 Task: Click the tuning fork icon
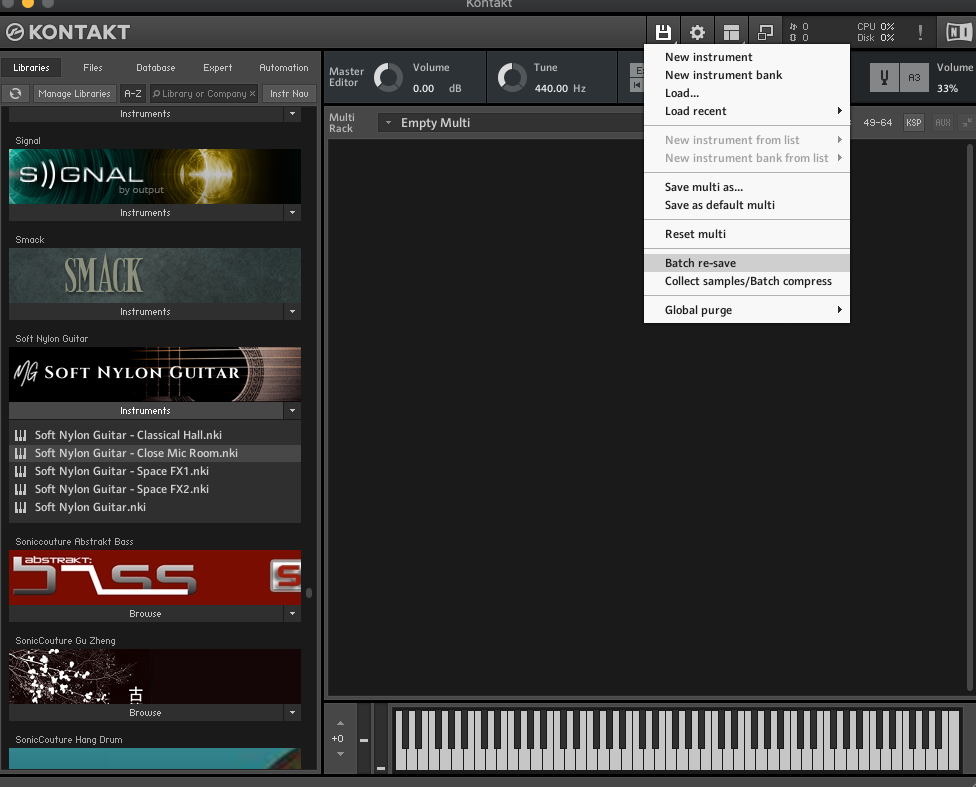(884, 78)
